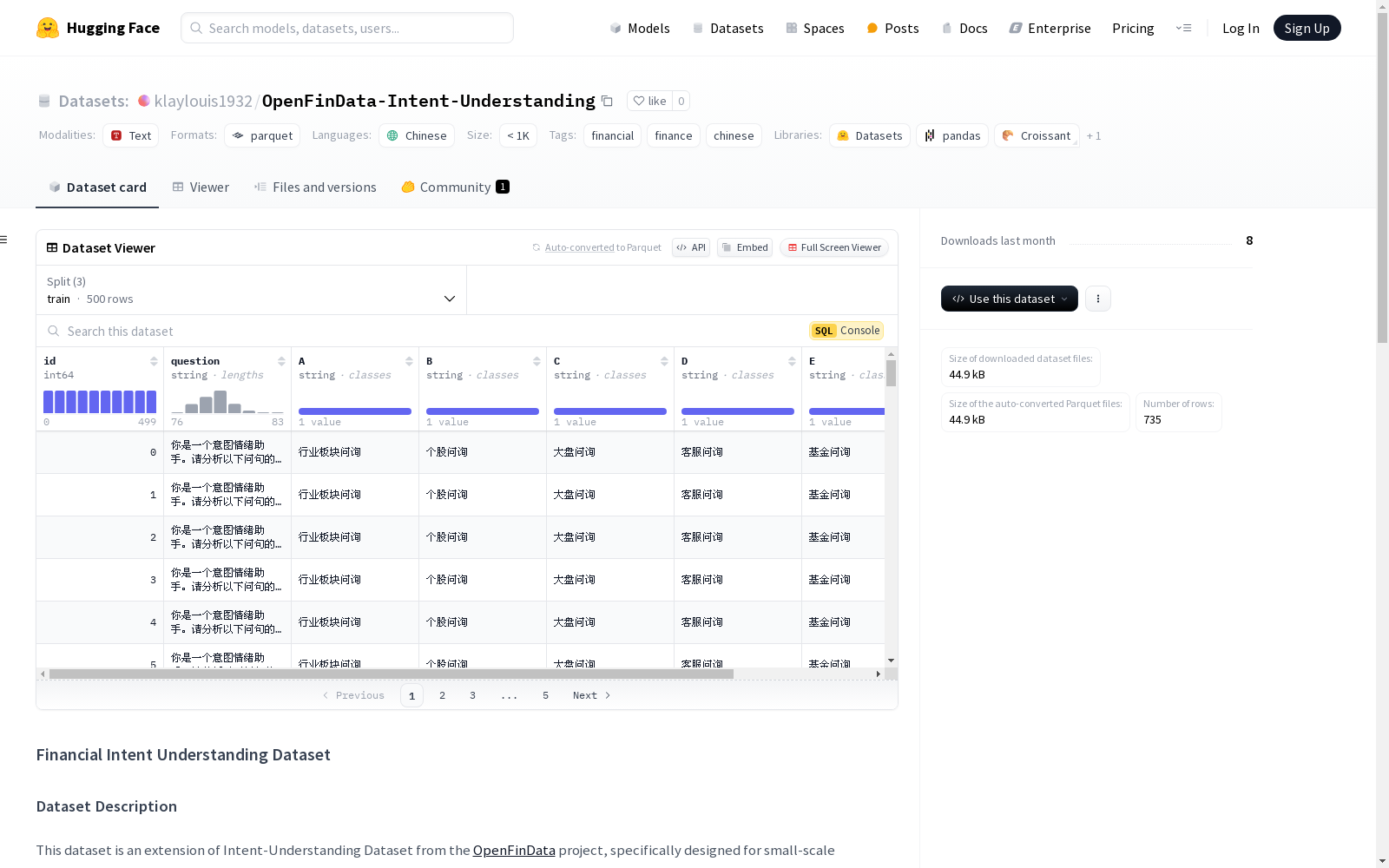Open the OpenFinData link
This screenshot has height=868, width=1389.
514,851
